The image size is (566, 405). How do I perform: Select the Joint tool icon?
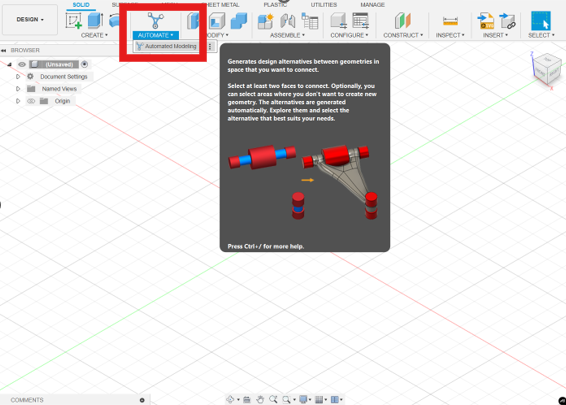[x=287, y=21]
